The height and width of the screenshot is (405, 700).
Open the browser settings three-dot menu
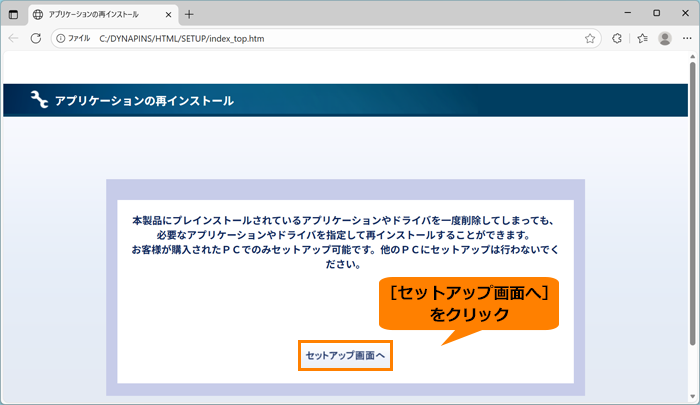click(x=686, y=38)
